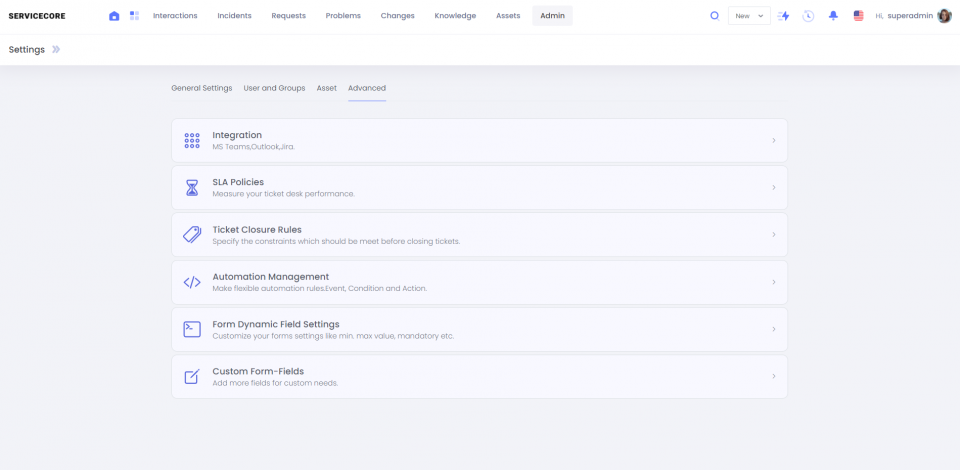This screenshot has width=960, height=470.
Task: Go to the home icon
Action: 114,16
